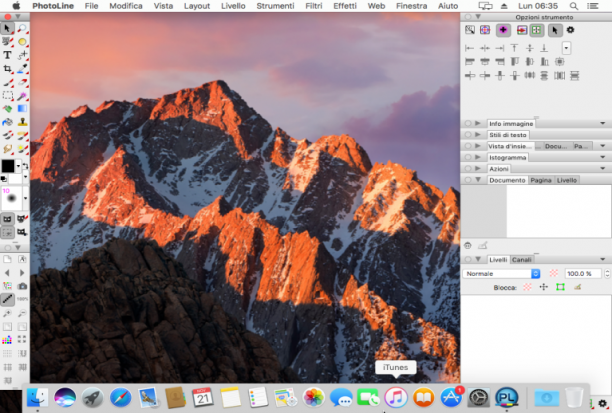Viewport: 612px width, 413px height.
Task: Toggle the green grid snapping button
Action: coord(537,30)
